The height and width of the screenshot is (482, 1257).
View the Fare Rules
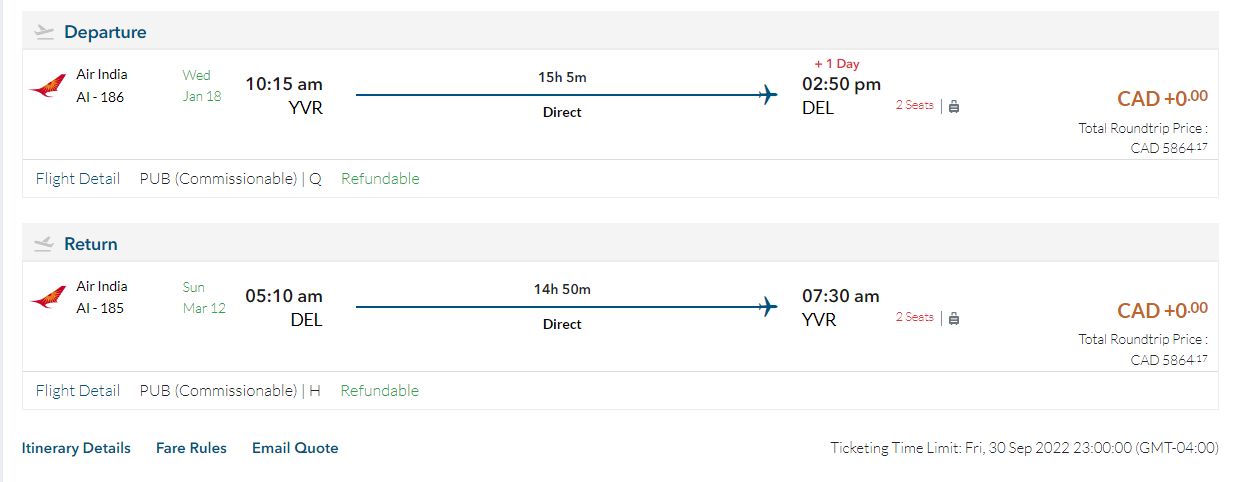[191, 448]
